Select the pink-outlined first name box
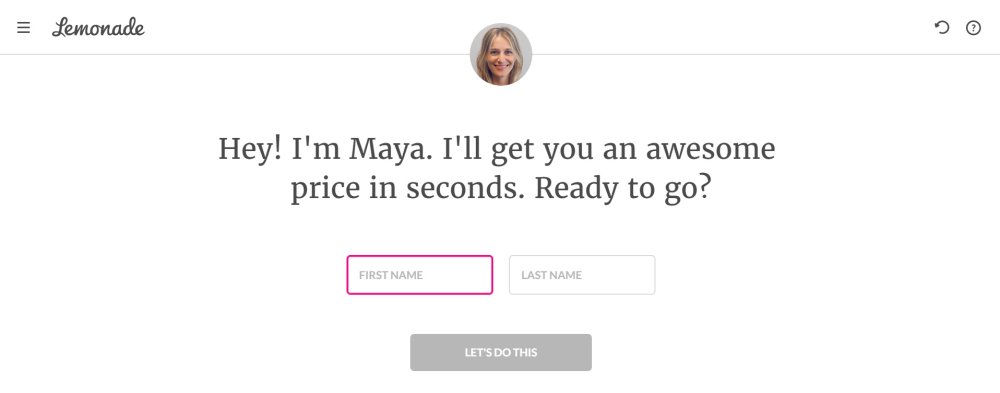The height and width of the screenshot is (393, 1000). (420, 275)
